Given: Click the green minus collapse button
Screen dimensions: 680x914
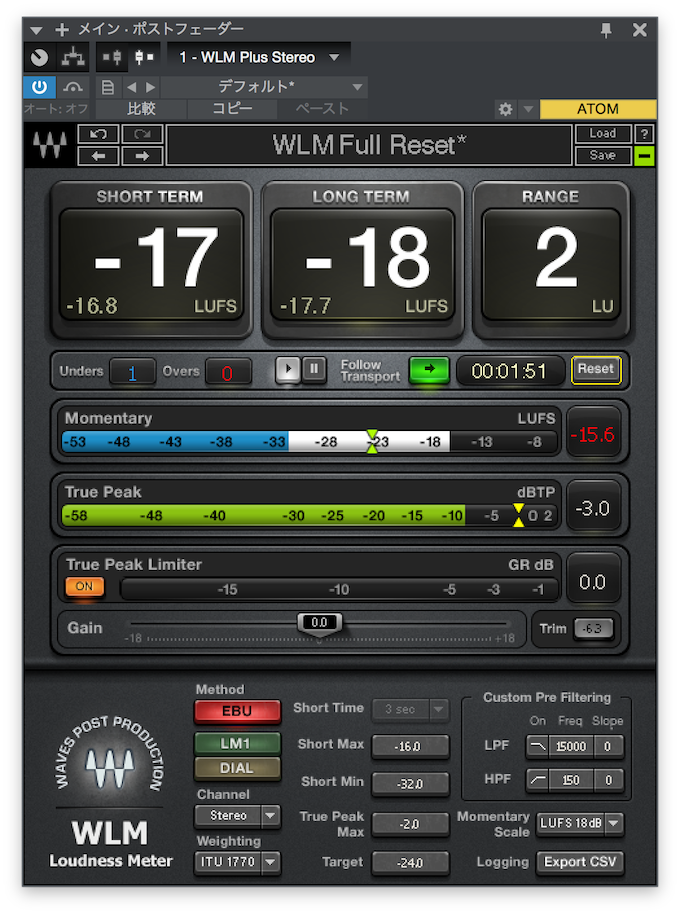Looking at the screenshot, I should (x=644, y=156).
